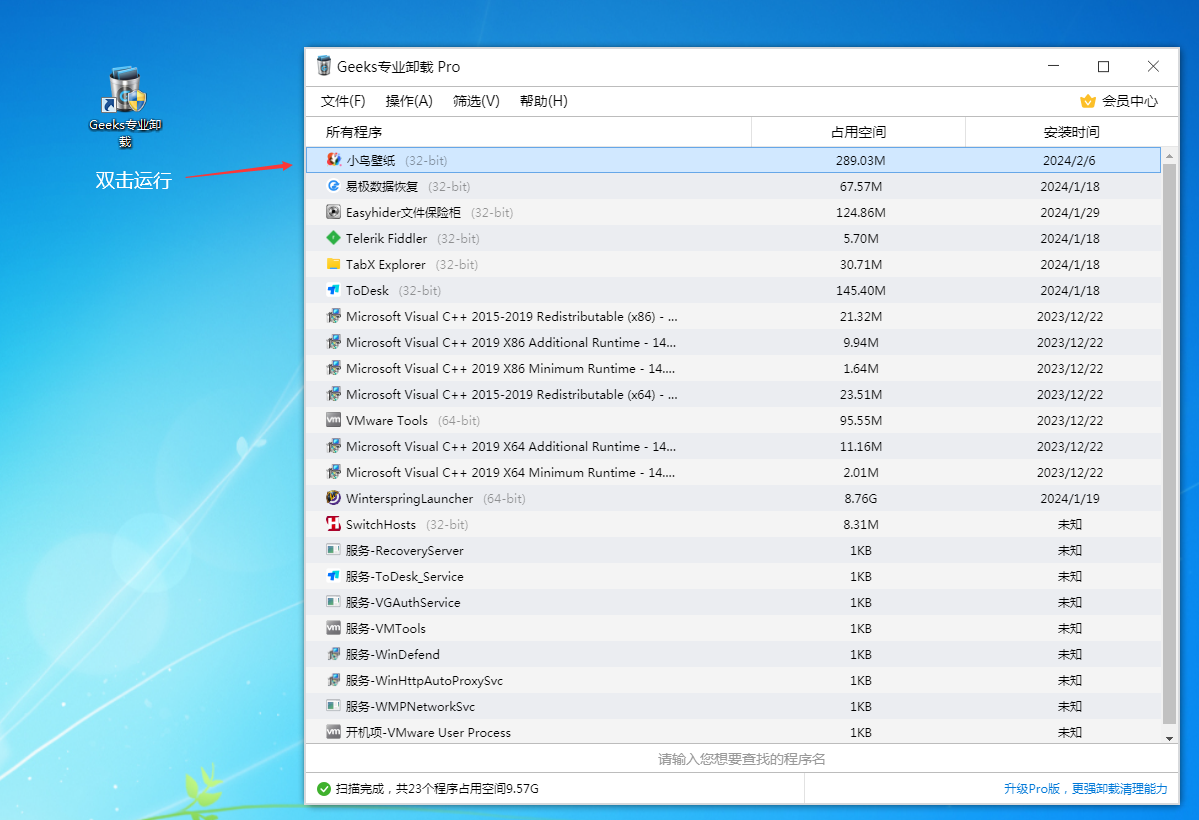Select the TabX Explorer name text
This screenshot has width=1199, height=820.
coord(385,265)
